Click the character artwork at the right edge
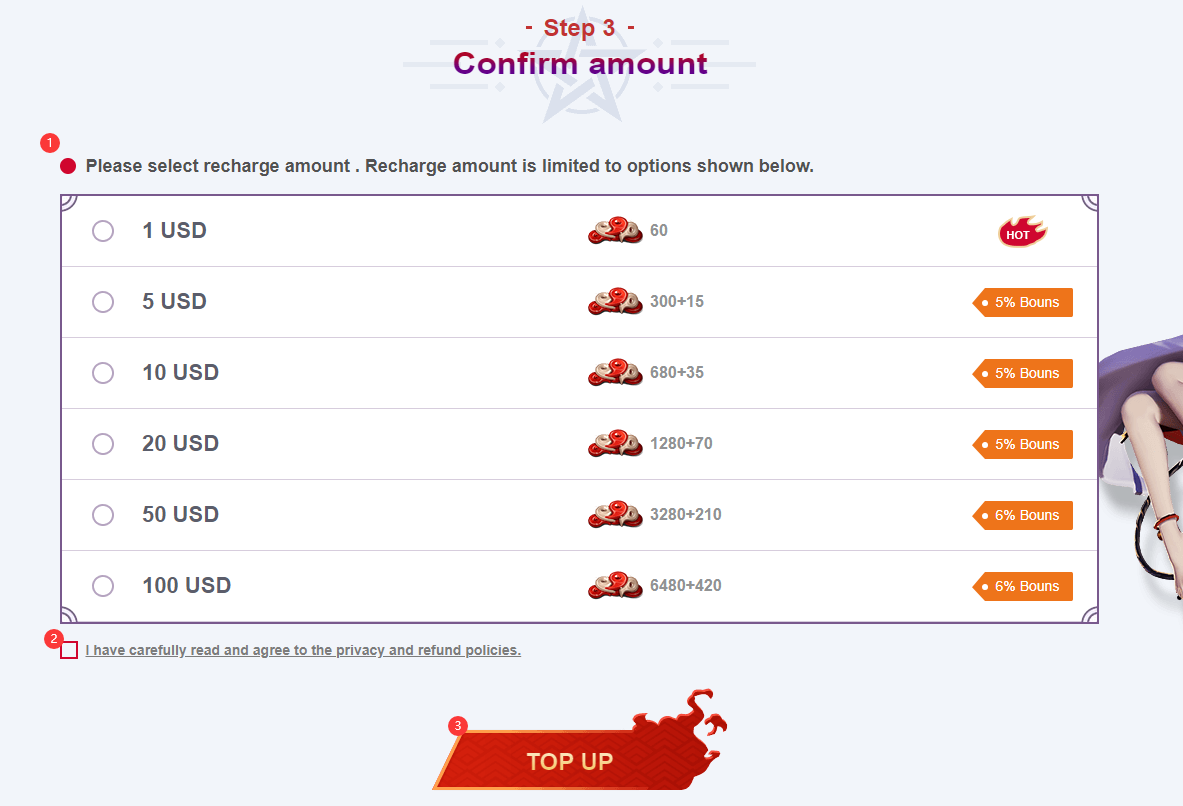Viewport: 1183px width, 806px height. pos(1141,468)
